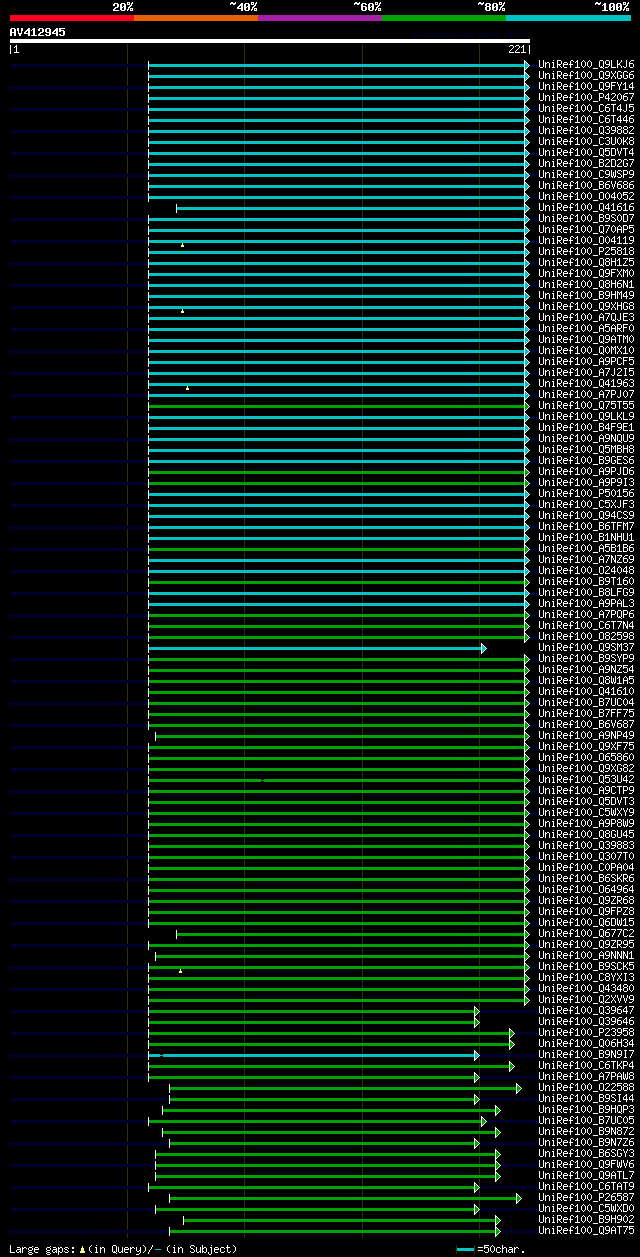The height and width of the screenshot is (1257, 640).
Task: Select label UniRef100_B2D2G7
Action: pos(586,163)
